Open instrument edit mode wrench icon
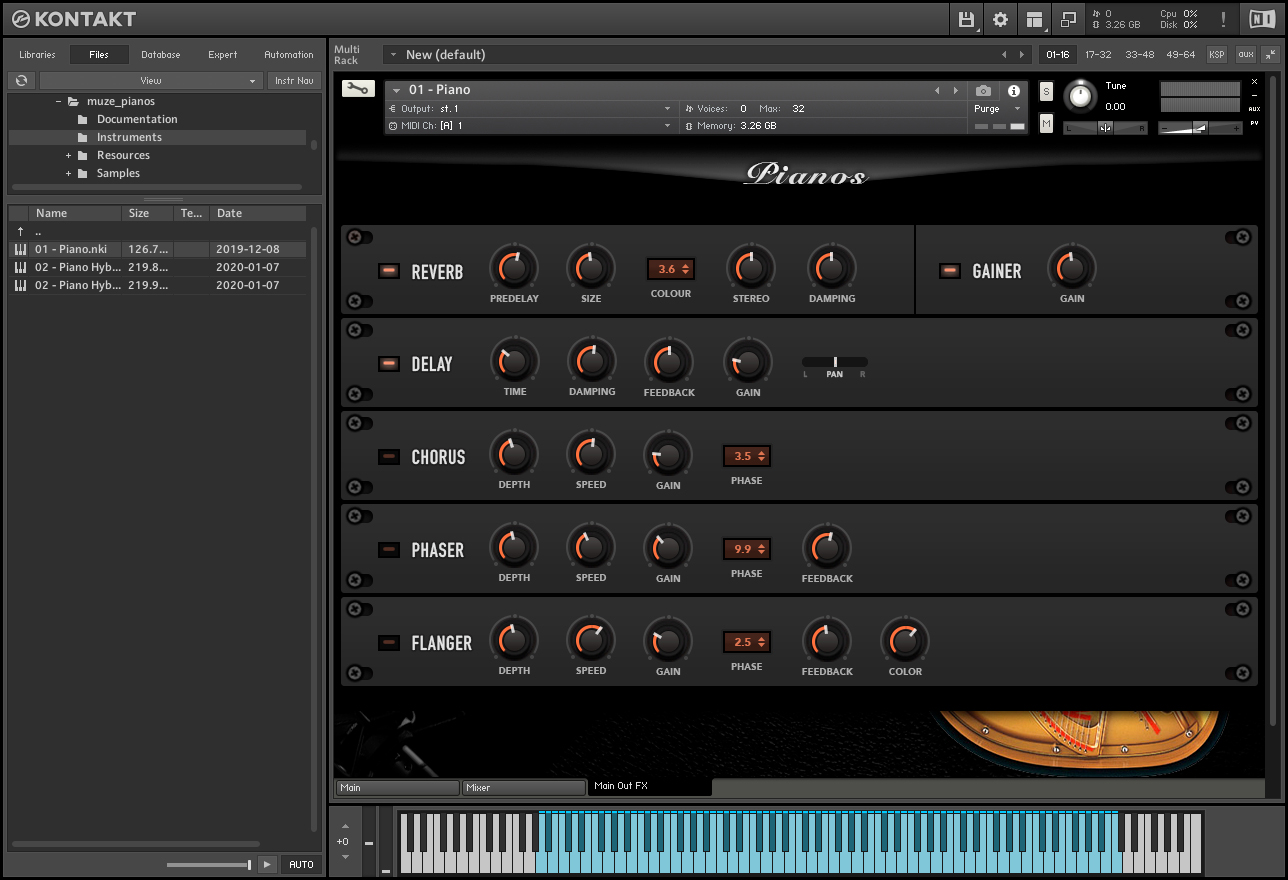Screen dimensions: 1288x880 [358, 88]
